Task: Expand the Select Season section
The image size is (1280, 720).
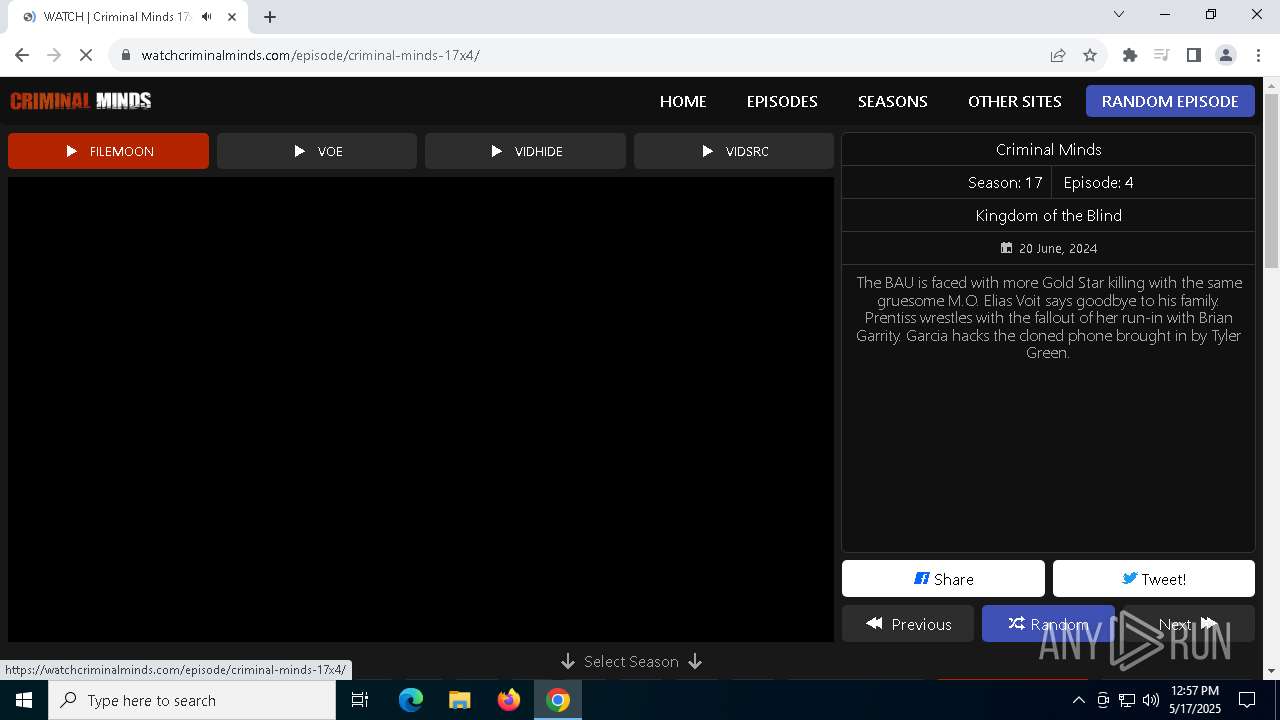Action: pyautogui.click(x=631, y=662)
